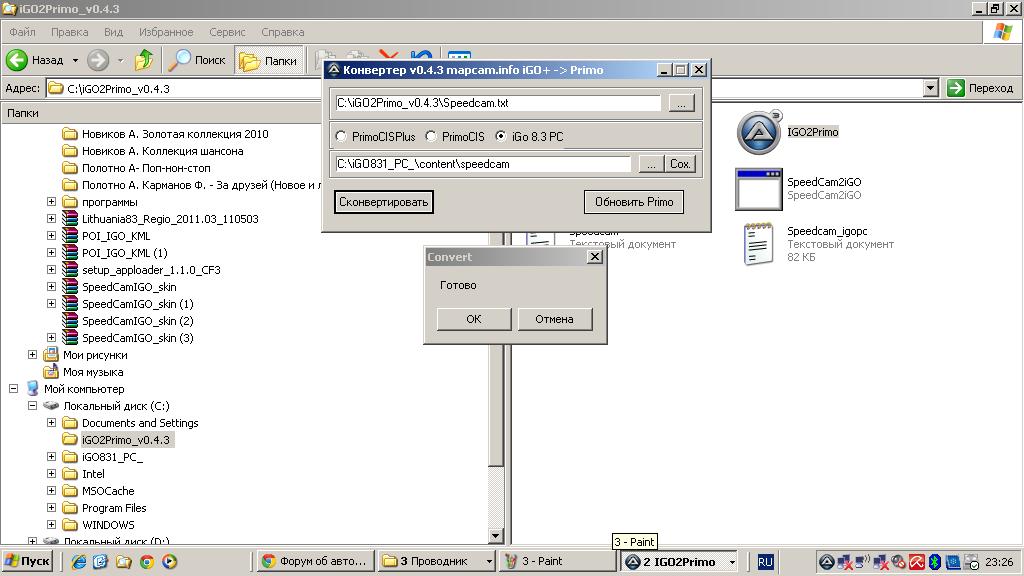Expand the программы folder node

[x=52, y=202]
